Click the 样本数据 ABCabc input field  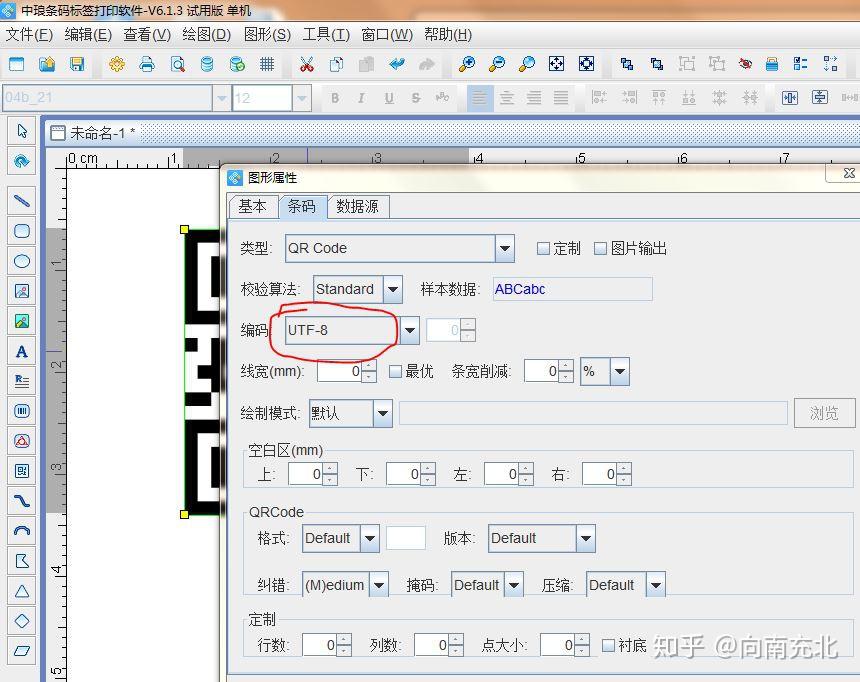click(573, 289)
